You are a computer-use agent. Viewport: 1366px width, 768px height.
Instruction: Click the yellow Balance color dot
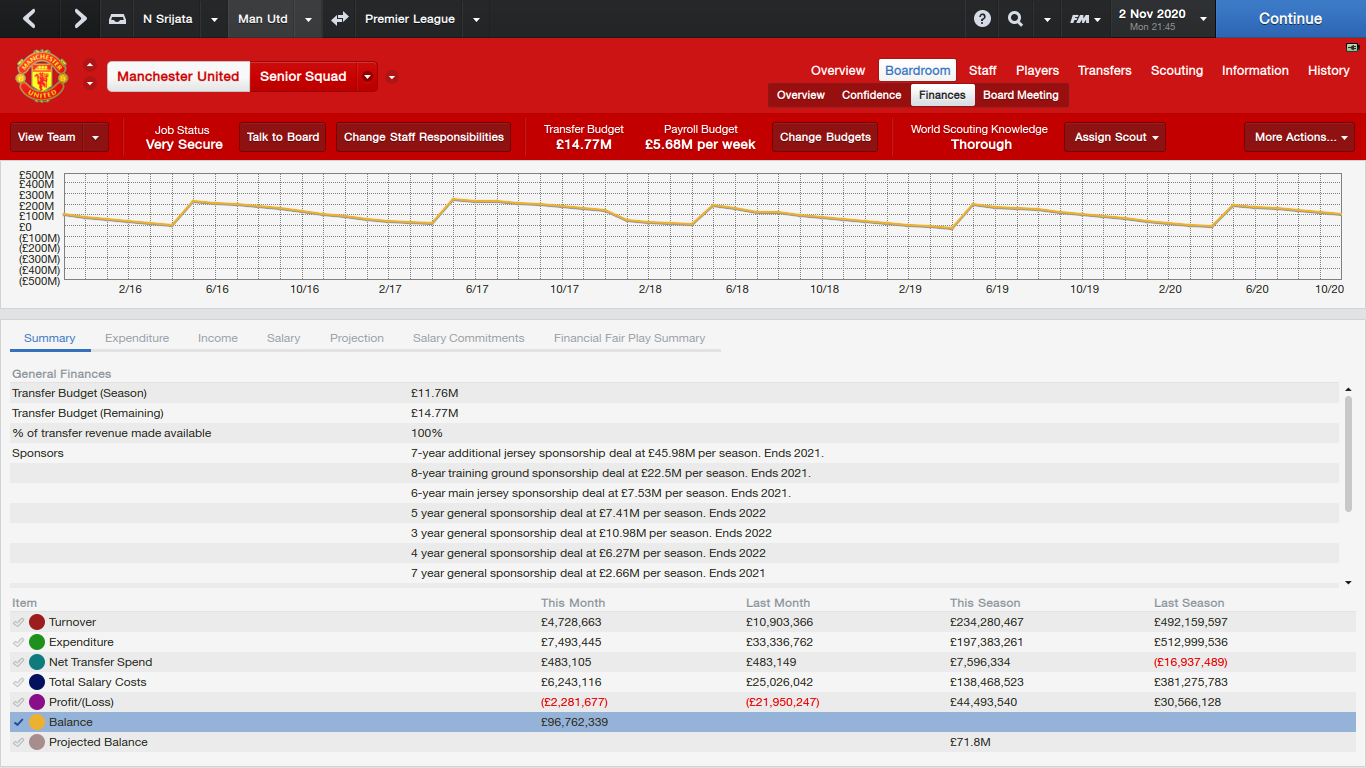click(37, 722)
